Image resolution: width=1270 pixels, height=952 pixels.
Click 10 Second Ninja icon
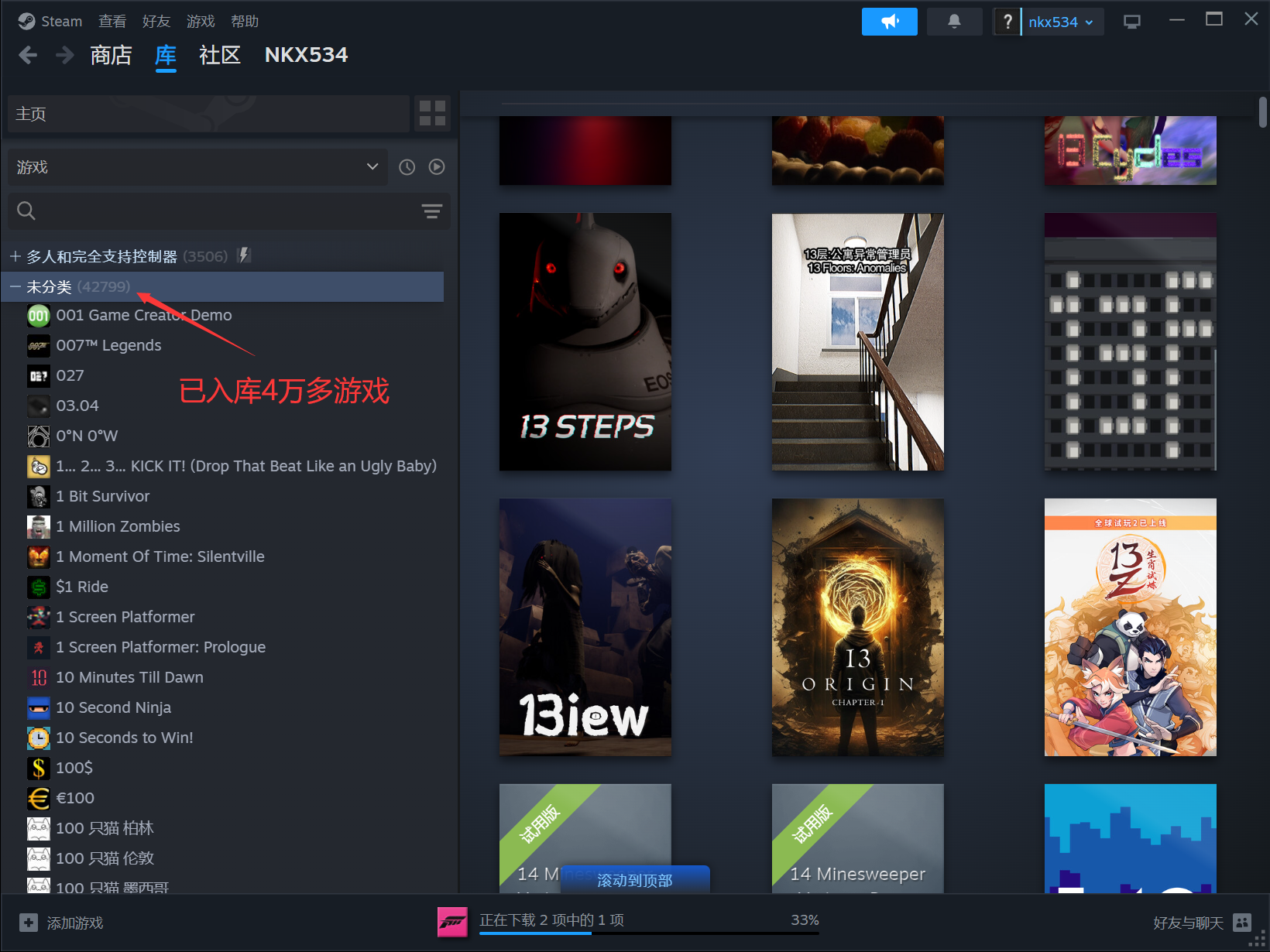(39, 707)
